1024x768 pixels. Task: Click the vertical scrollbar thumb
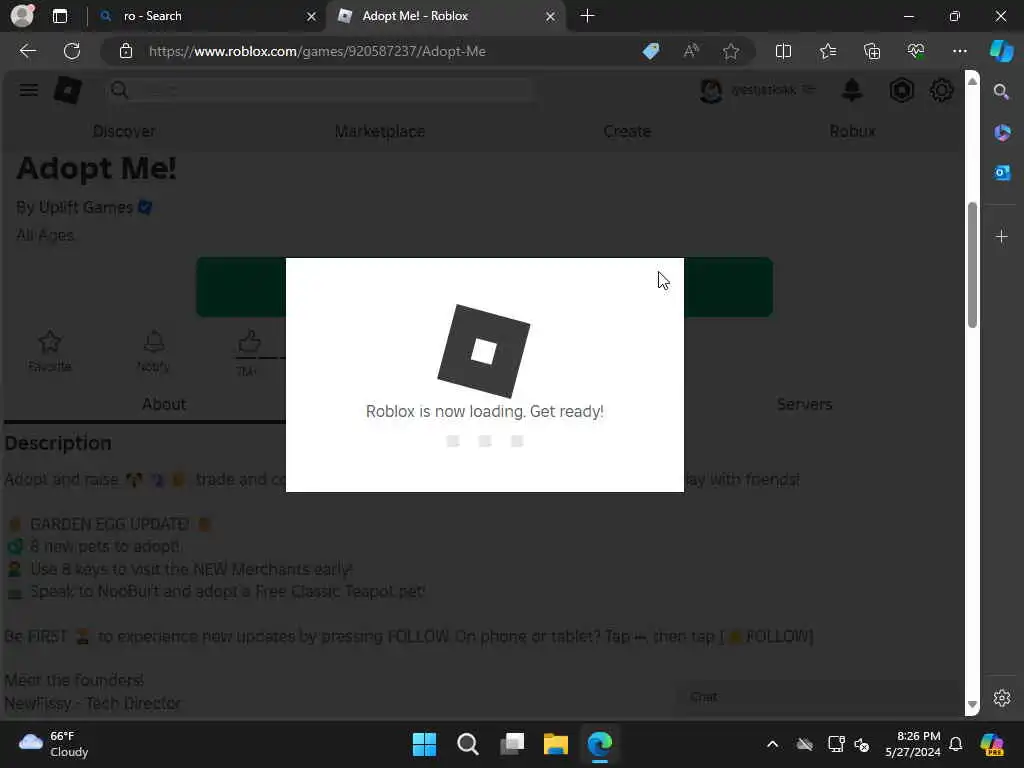click(972, 264)
